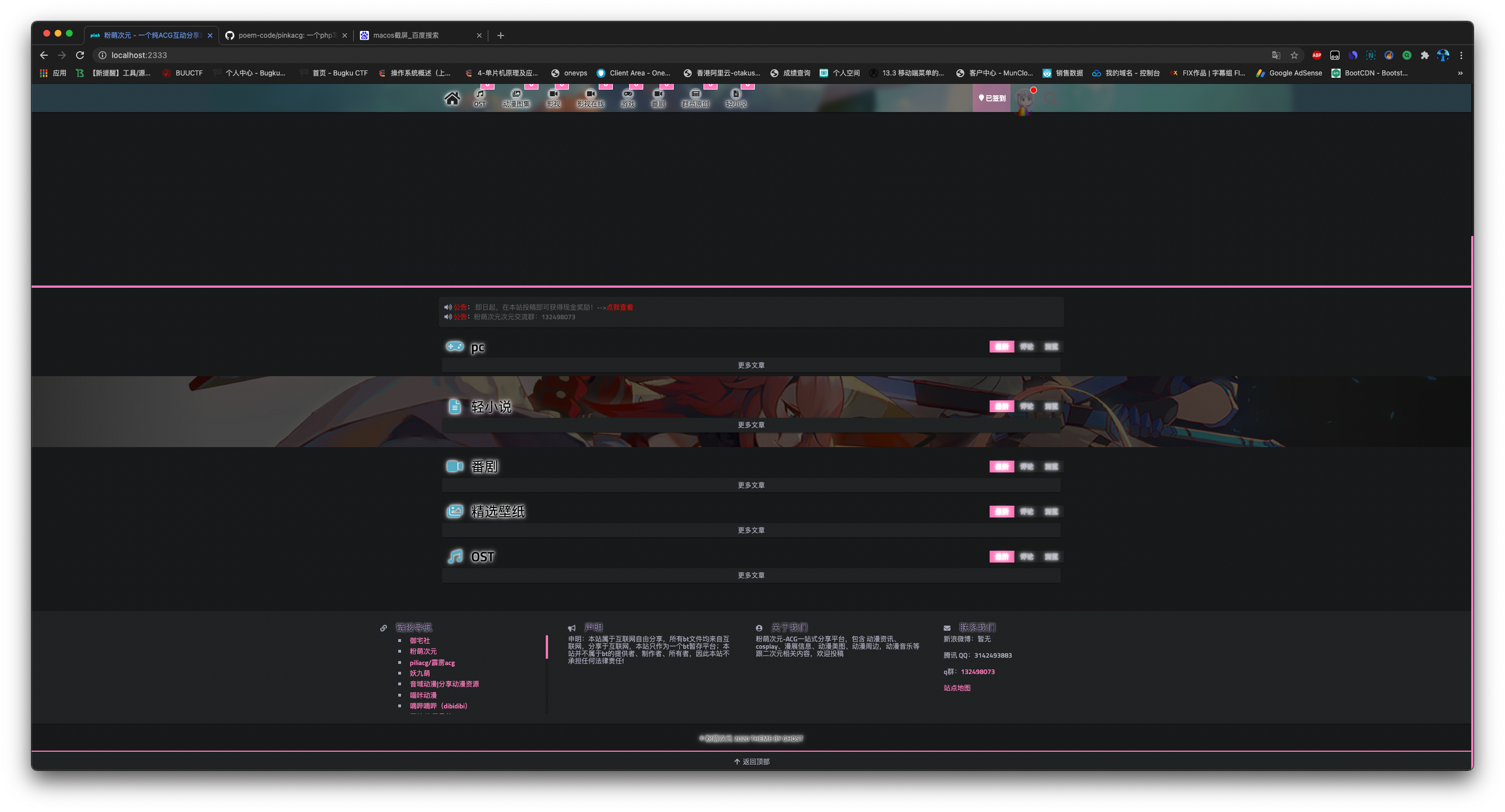
Task: Click 更多文章 under pc section
Action: [x=751, y=365]
